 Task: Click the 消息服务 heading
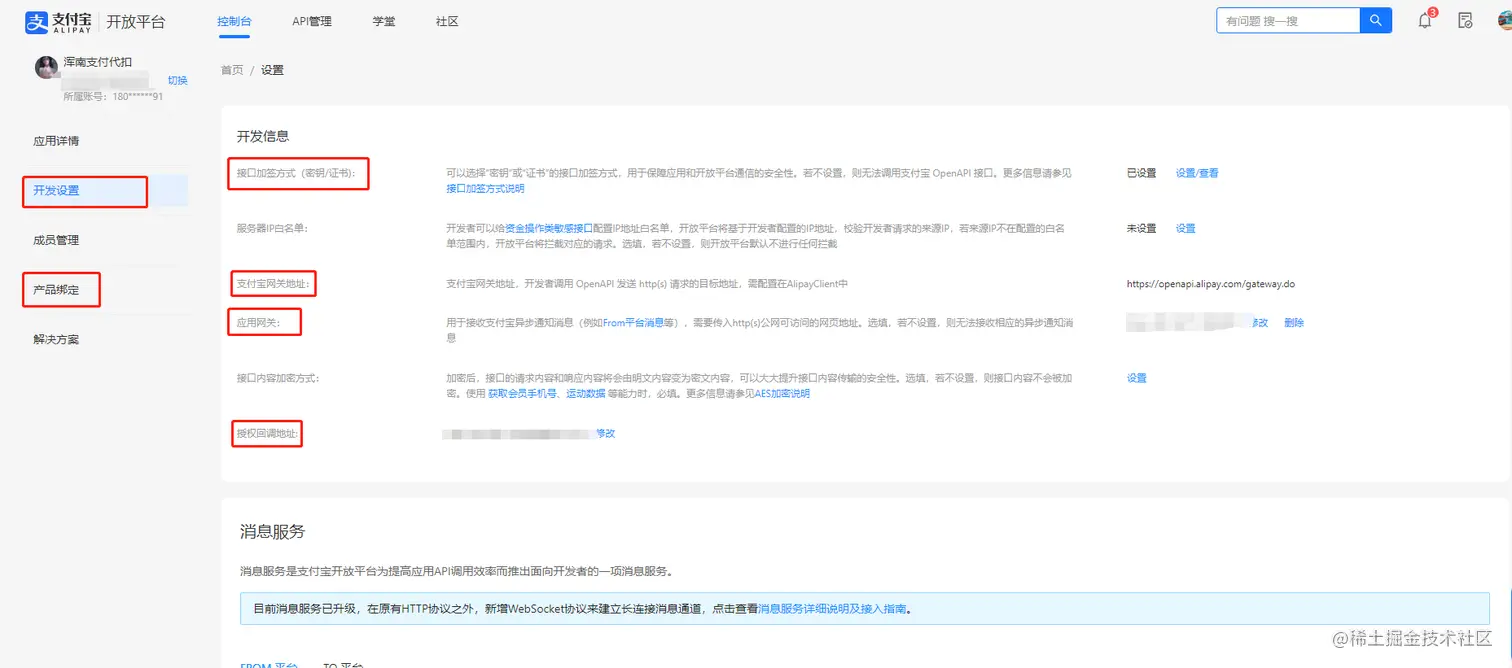[x=273, y=531]
